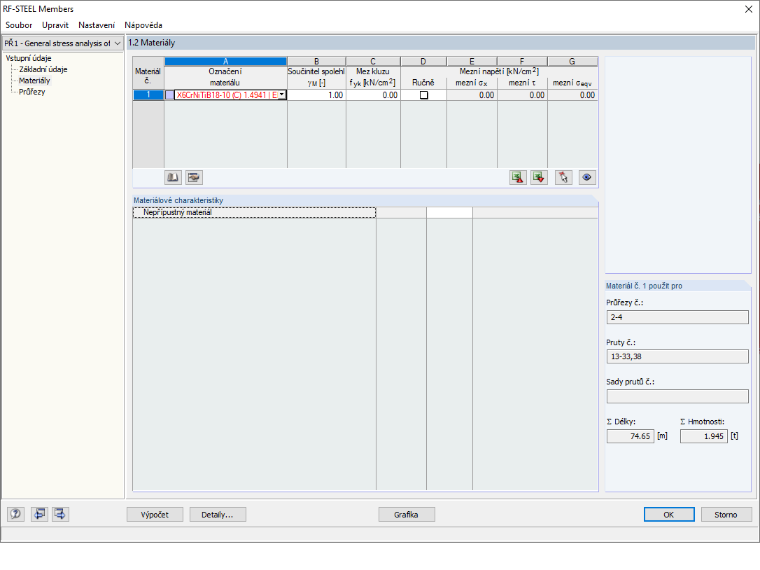Screen dimensions: 760x570
Task: Export table to Excel icon
Action: pos(518,177)
